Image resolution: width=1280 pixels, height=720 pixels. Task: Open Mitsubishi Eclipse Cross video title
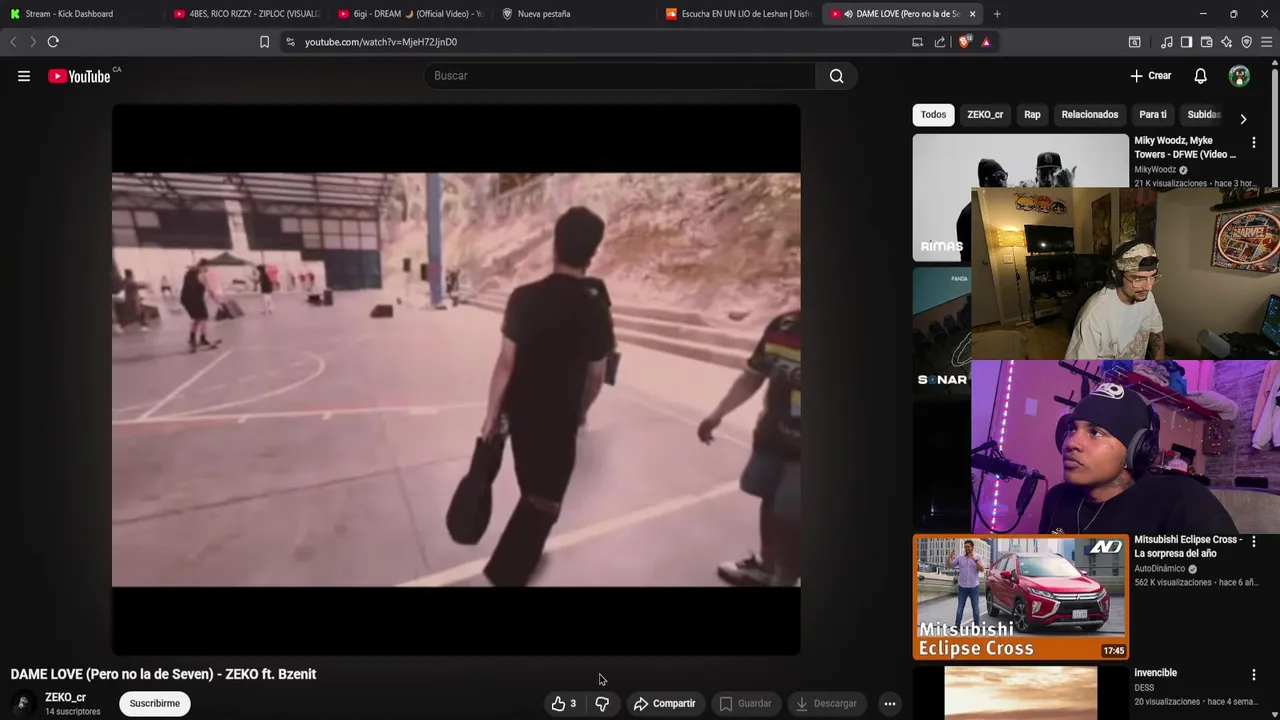click(x=1187, y=546)
